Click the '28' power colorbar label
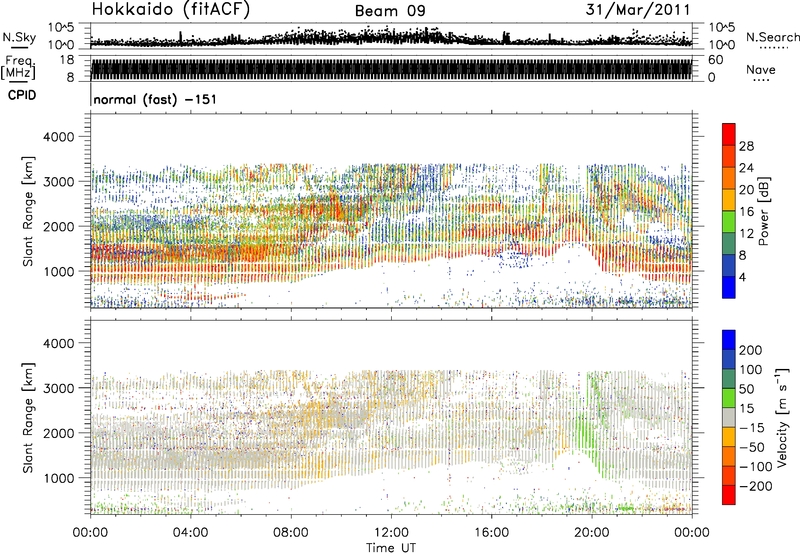The height and width of the screenshot is (554, 800). pyautogui.click(x=746, y=146)
